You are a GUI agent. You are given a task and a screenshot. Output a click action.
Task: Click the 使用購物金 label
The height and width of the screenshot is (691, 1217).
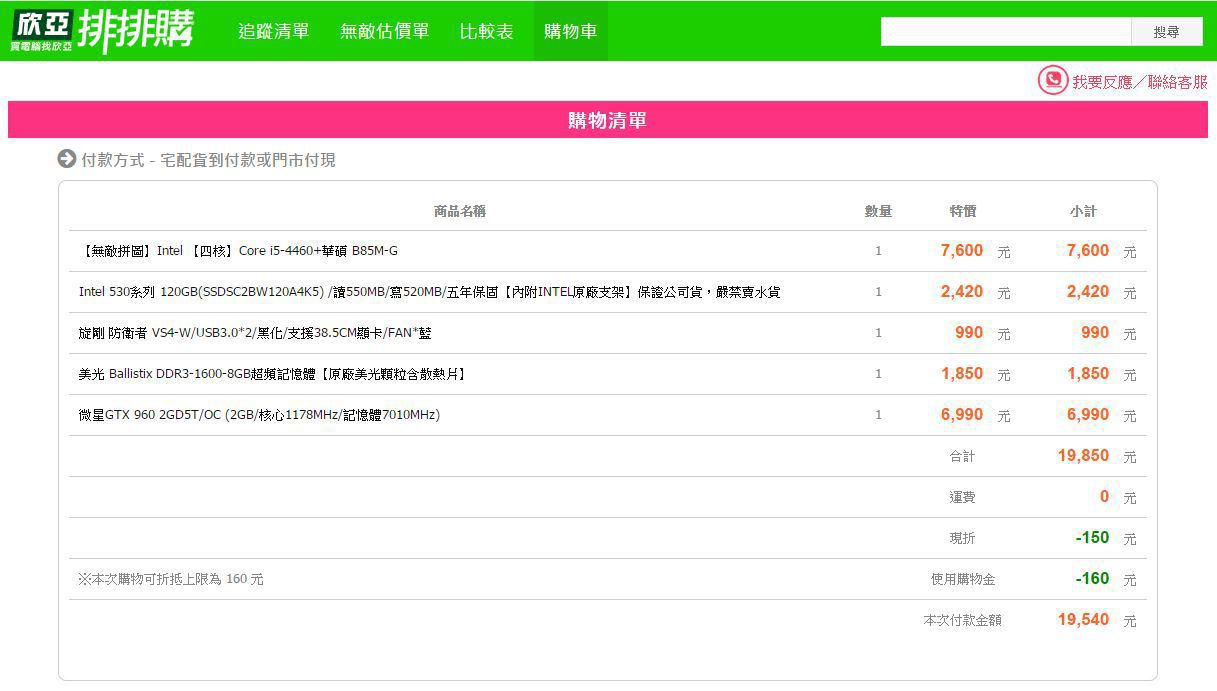coord(963,579)
